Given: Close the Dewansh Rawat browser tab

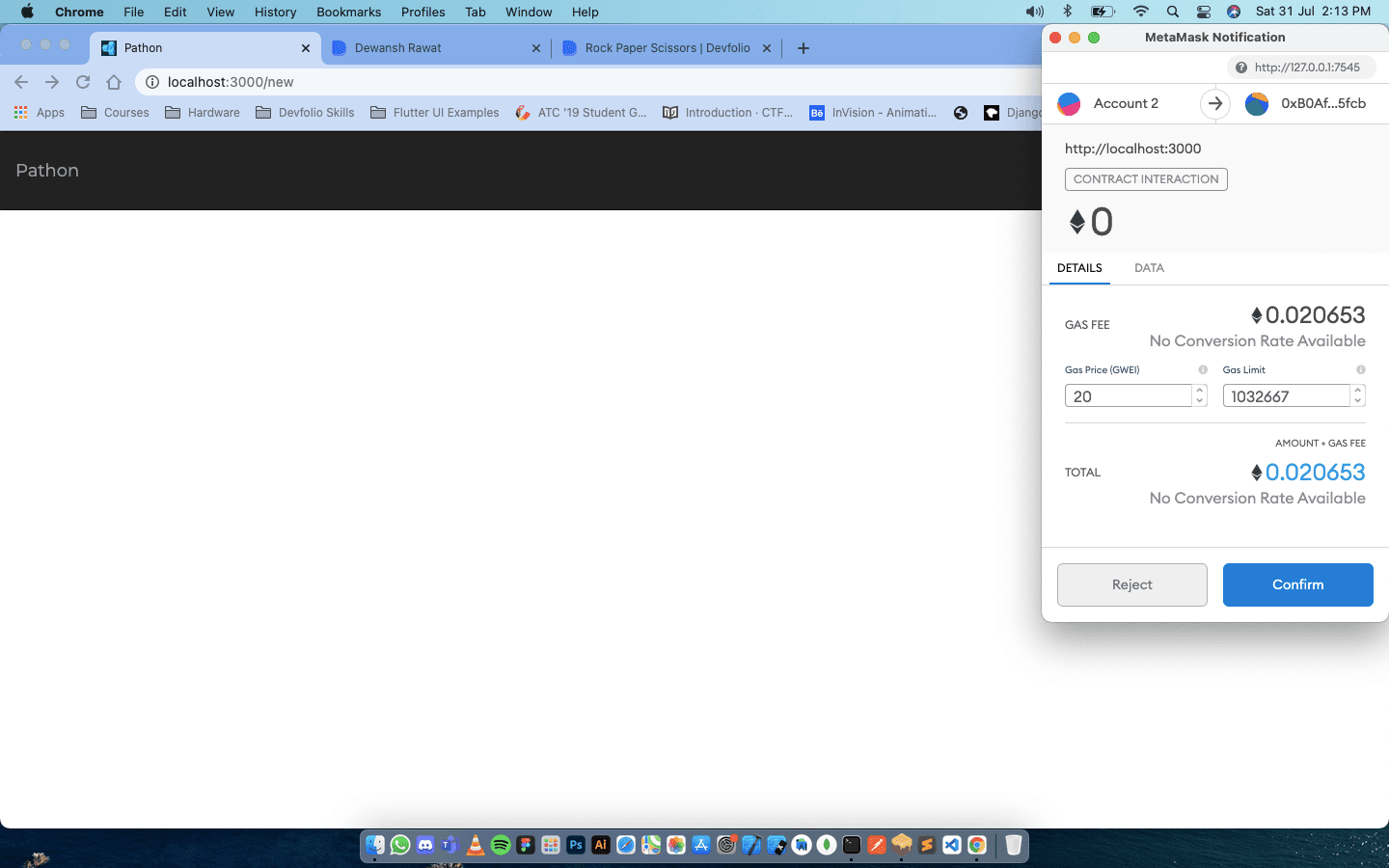Looking at the screenshot, I should click(536, 48).
